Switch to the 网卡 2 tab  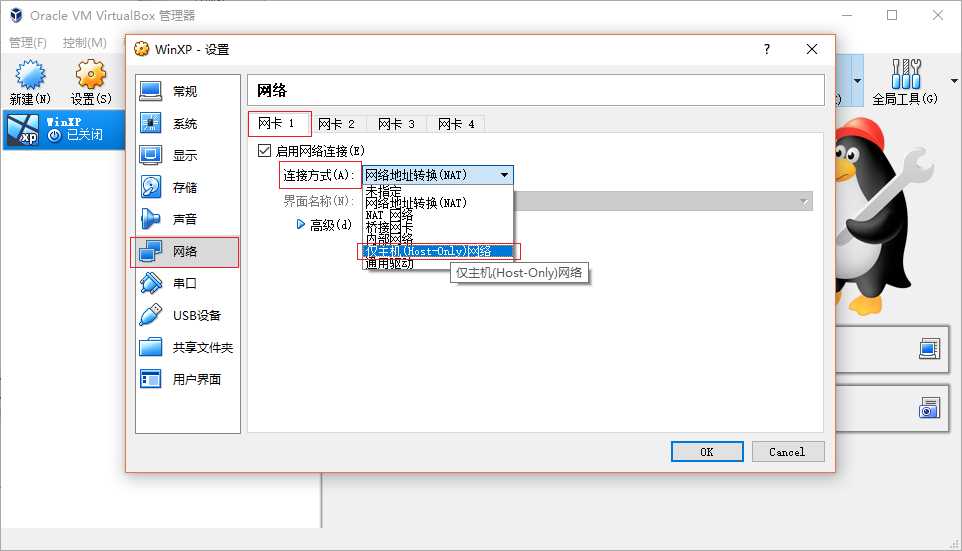pos(336,124)
